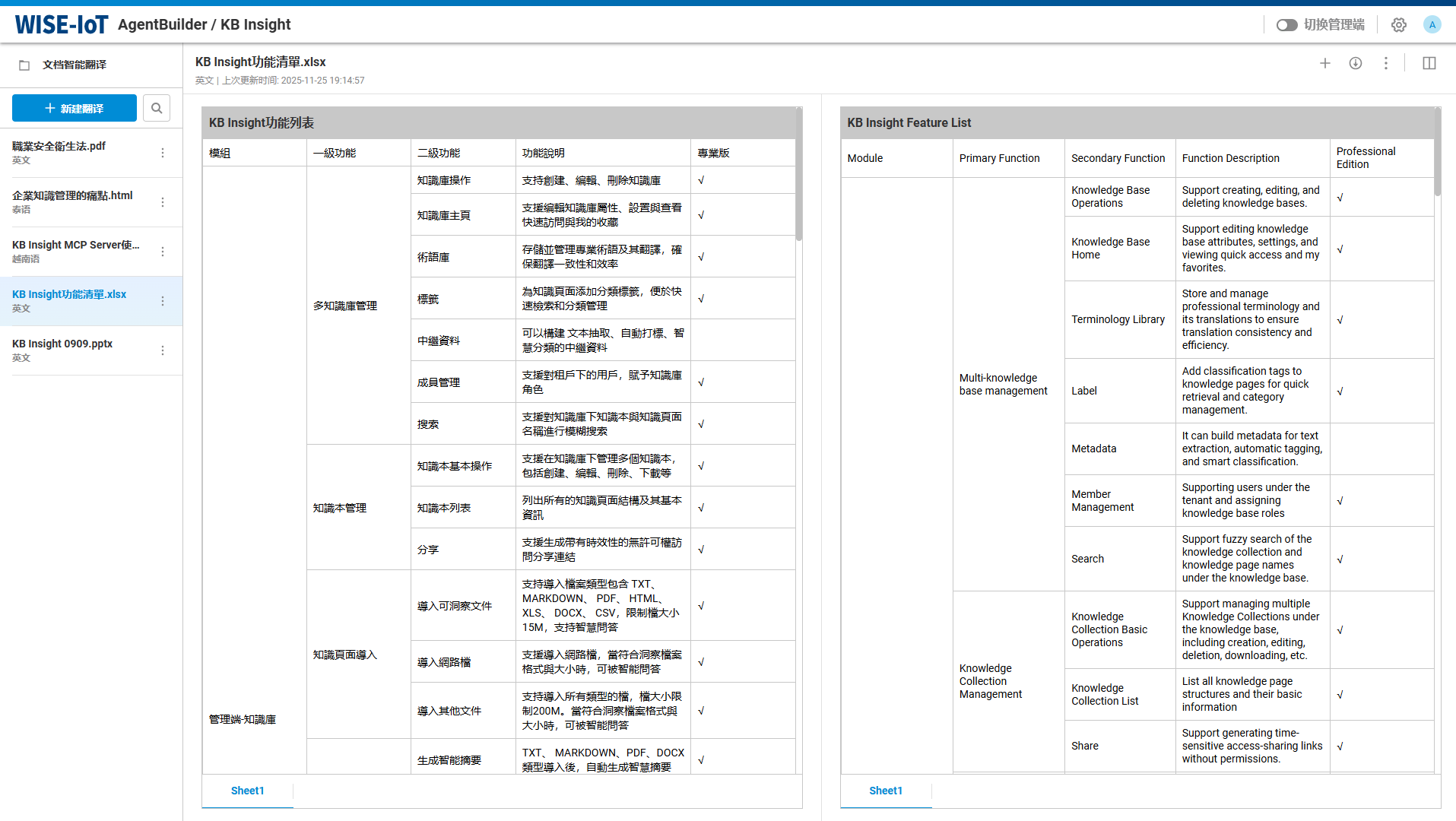Click the translated table vertical scrollbar
The width and height of the screenshot is (1456, 821).
tap(1437, 152)
